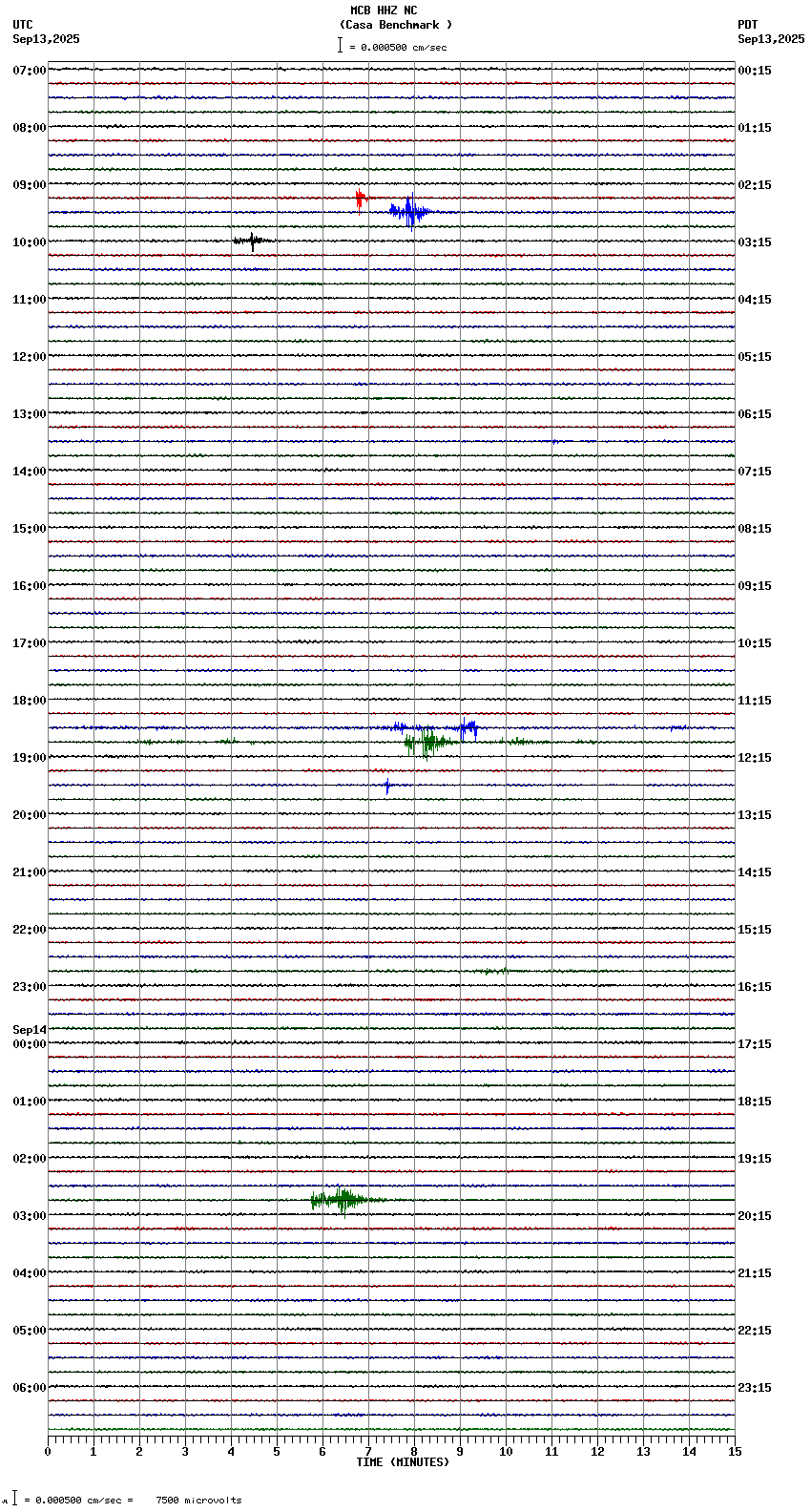The image size is (811, 1512).
Task: Click the '11:15' PDT time label
Action: click(x=755, y=701)
